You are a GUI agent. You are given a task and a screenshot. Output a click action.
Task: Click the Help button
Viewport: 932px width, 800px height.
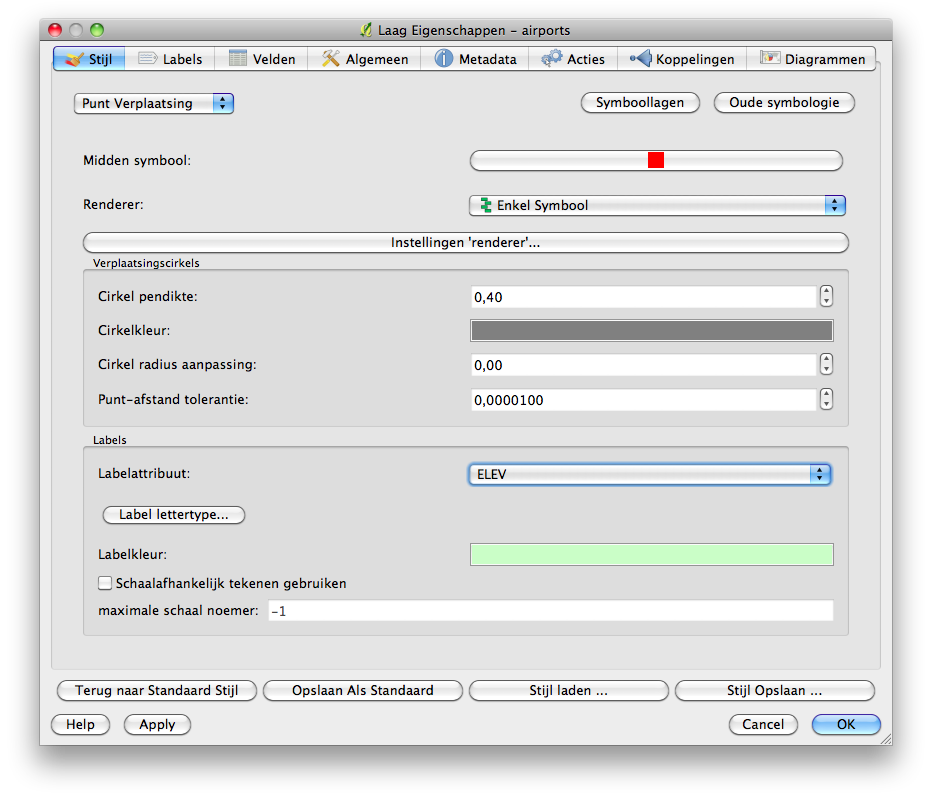[80, 725]
